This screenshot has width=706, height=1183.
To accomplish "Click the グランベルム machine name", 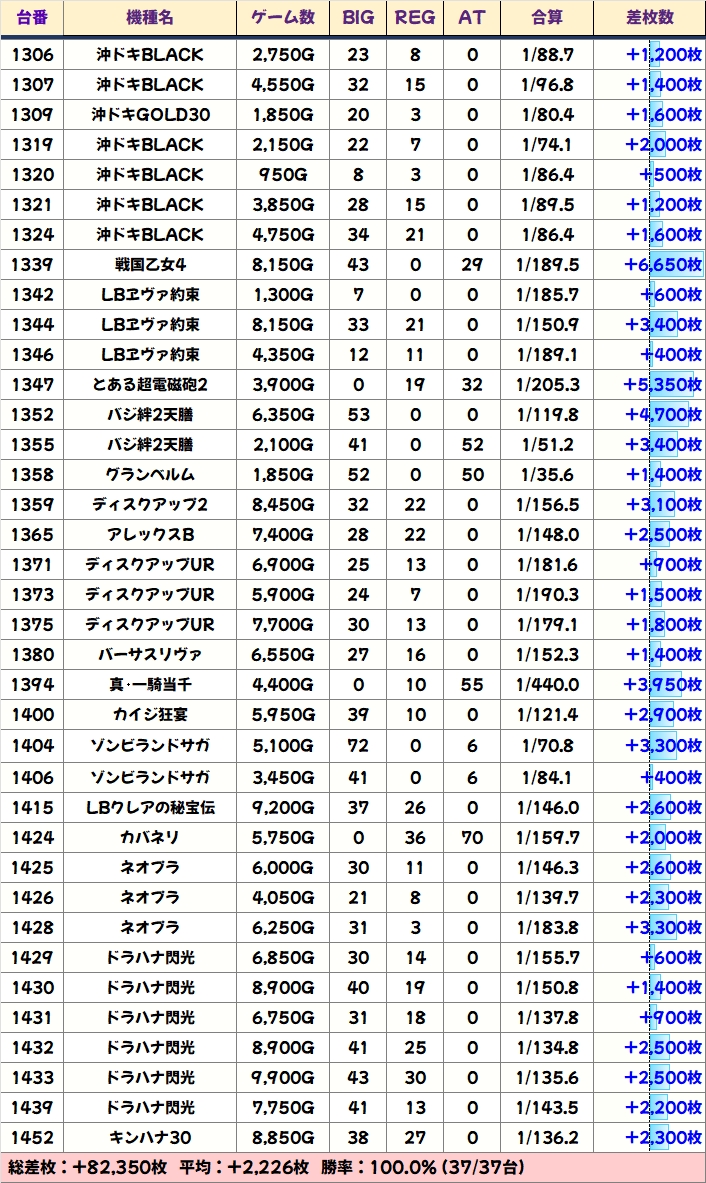I will pyautogui.click(x=150, y=475).
